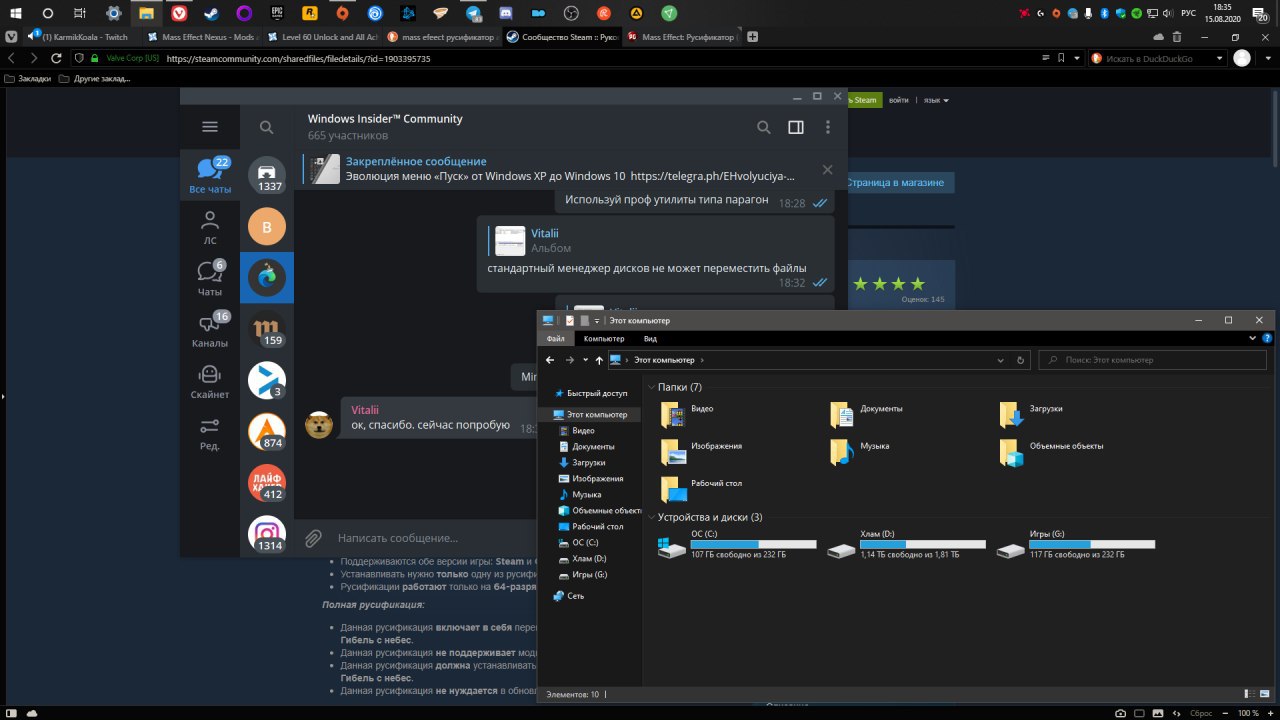1280x720 pixels.
Task: Switch to 'Mass Effect Nexus - Mods' browser tab
Action: 202,37
